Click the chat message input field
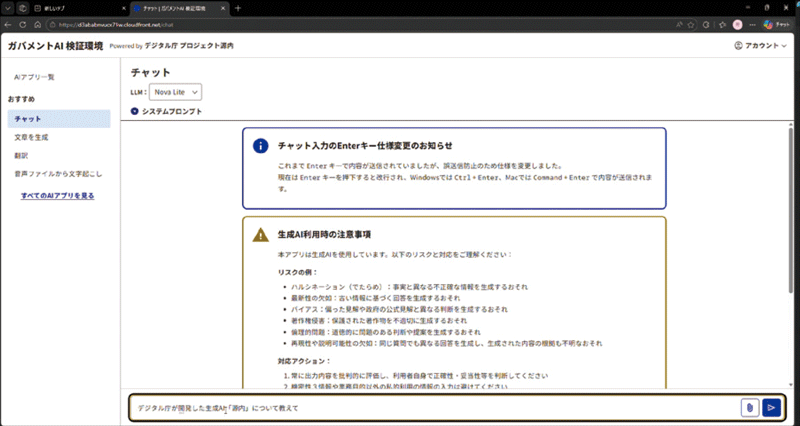Viewport: 800px width, 426px height. click(x=434, y=408)
